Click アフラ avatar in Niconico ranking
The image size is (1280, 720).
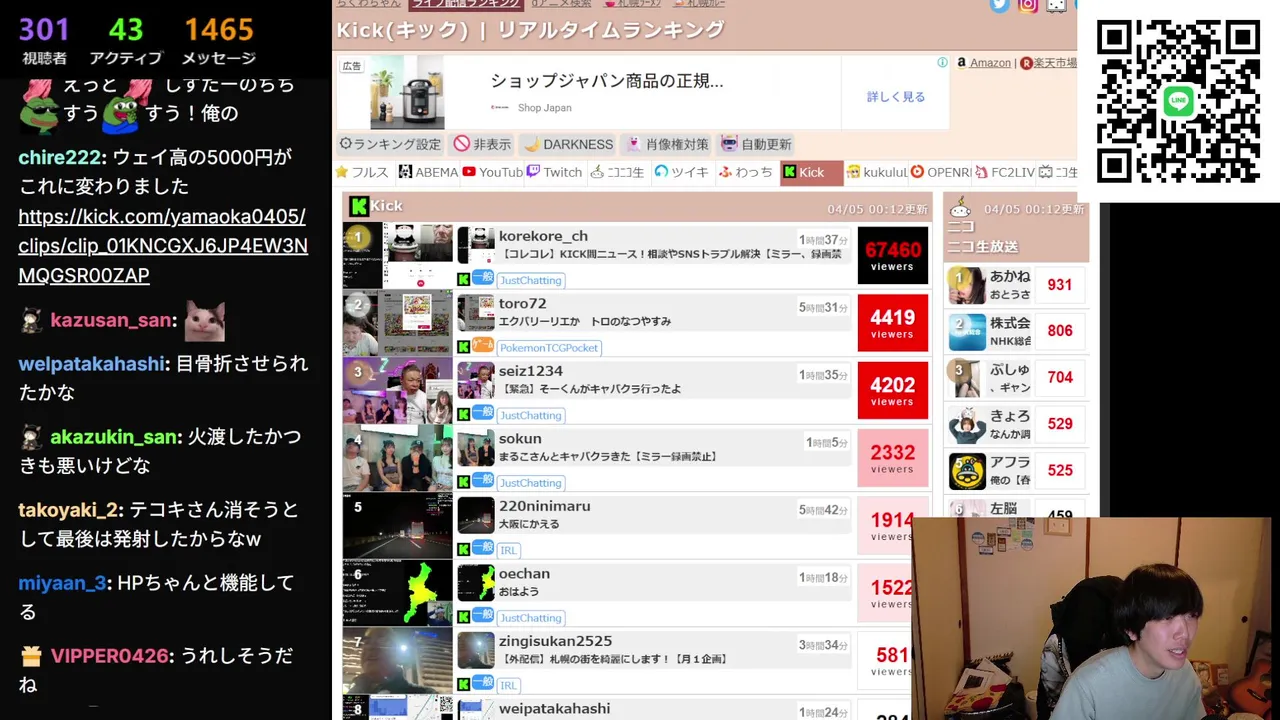(x=967, y=471)
